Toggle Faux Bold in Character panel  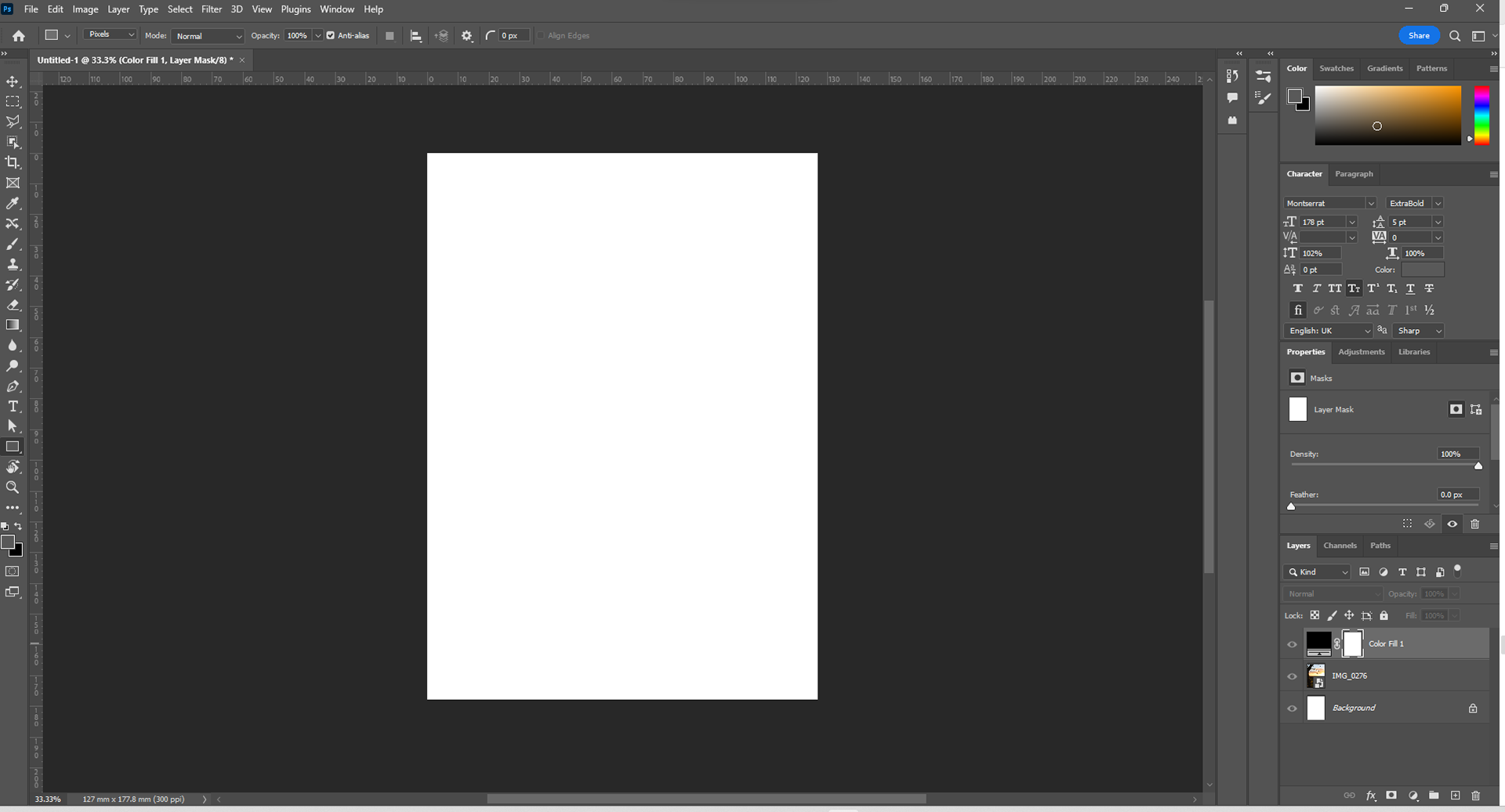point(1298,288)
